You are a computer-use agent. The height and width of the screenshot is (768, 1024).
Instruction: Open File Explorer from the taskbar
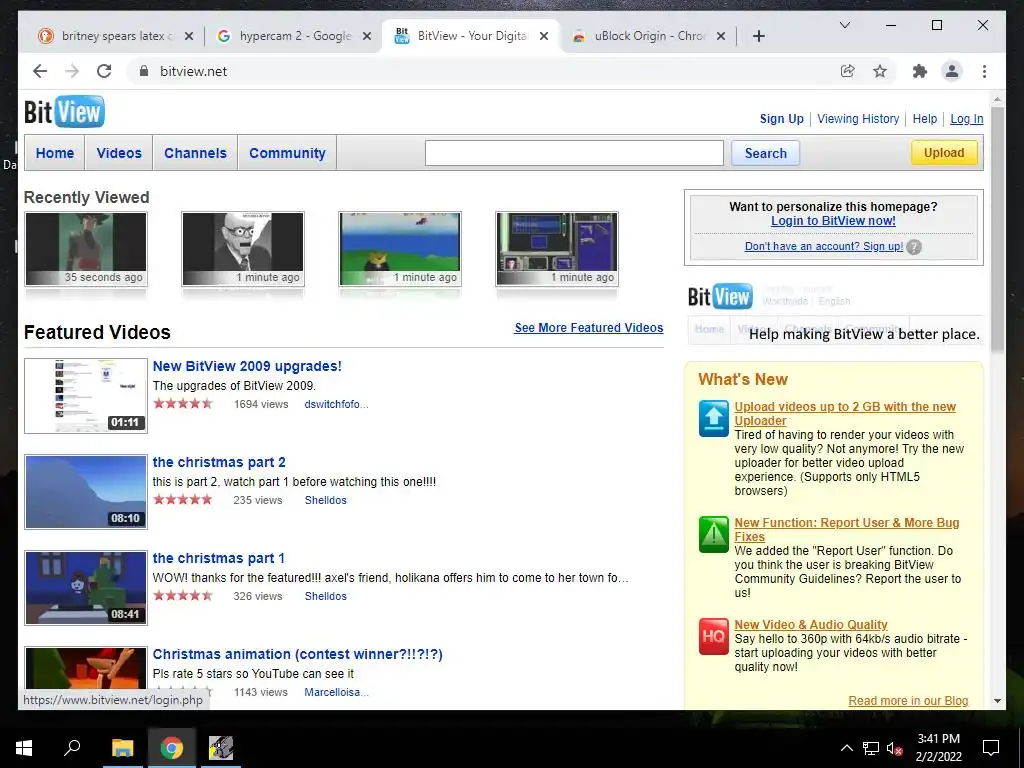[122, 748]
